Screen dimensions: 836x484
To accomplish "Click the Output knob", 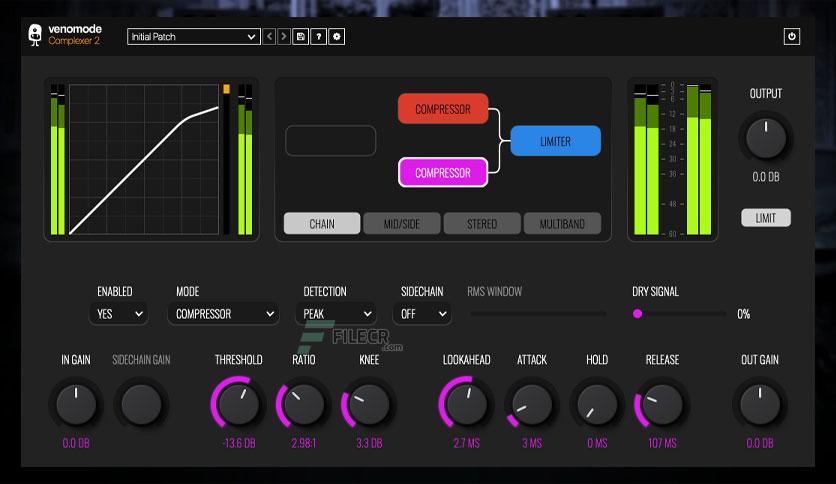I will coord(766,139).
